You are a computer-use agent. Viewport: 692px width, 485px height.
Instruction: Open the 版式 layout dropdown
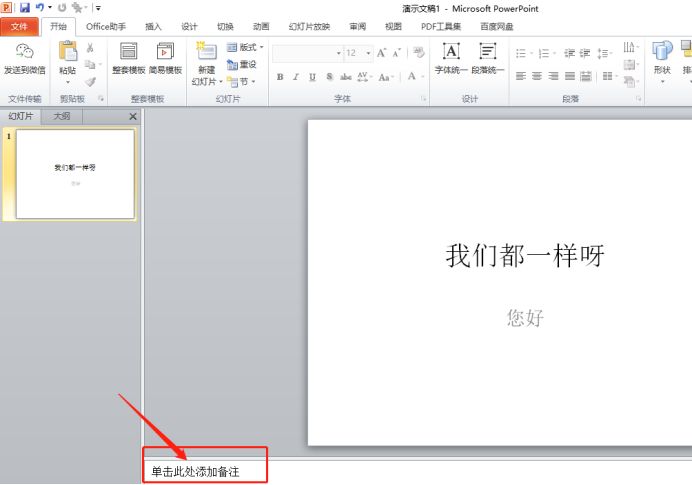tap(245, 47)
